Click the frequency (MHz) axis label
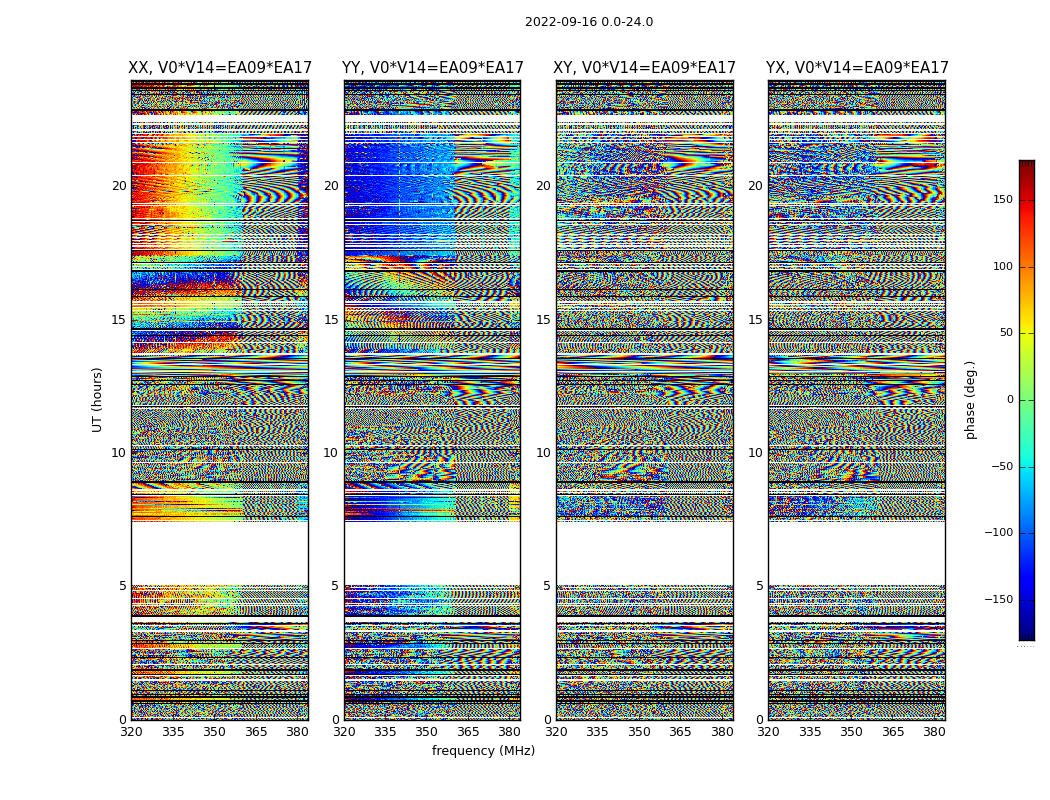This screenshot has height=800, width=1050. [x=483, y=750]
